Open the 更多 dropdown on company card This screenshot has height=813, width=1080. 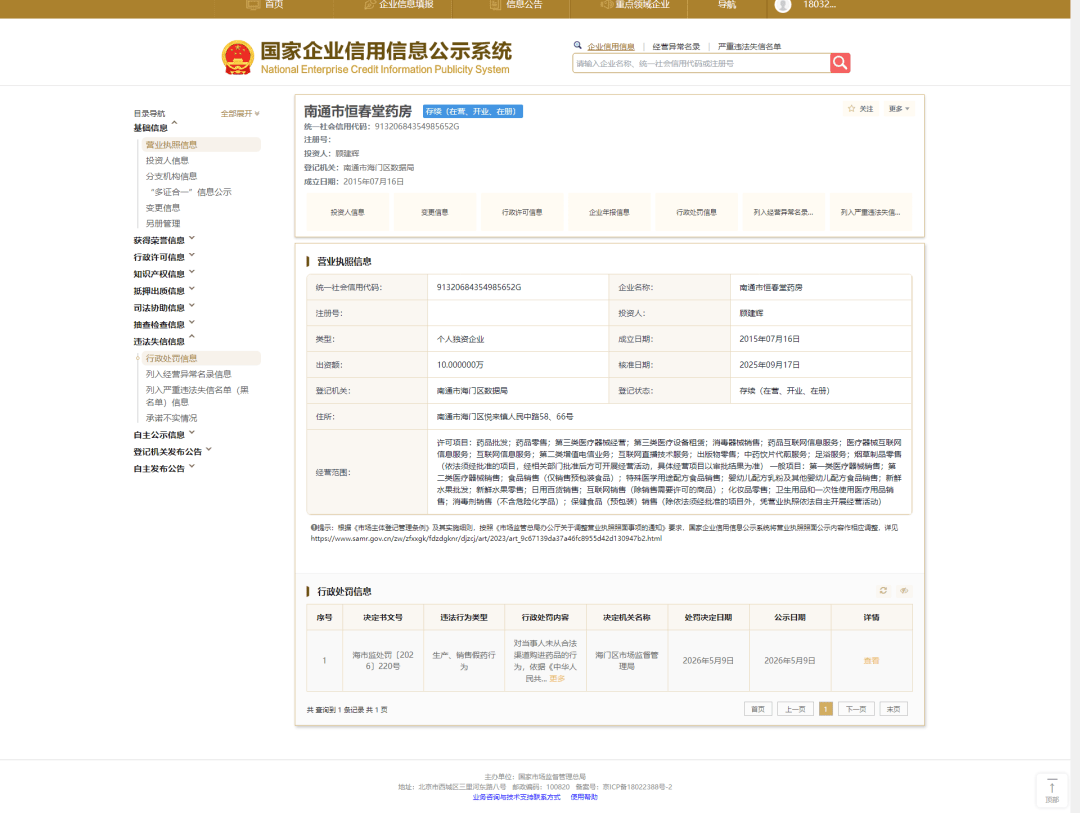tap(899, 109)
